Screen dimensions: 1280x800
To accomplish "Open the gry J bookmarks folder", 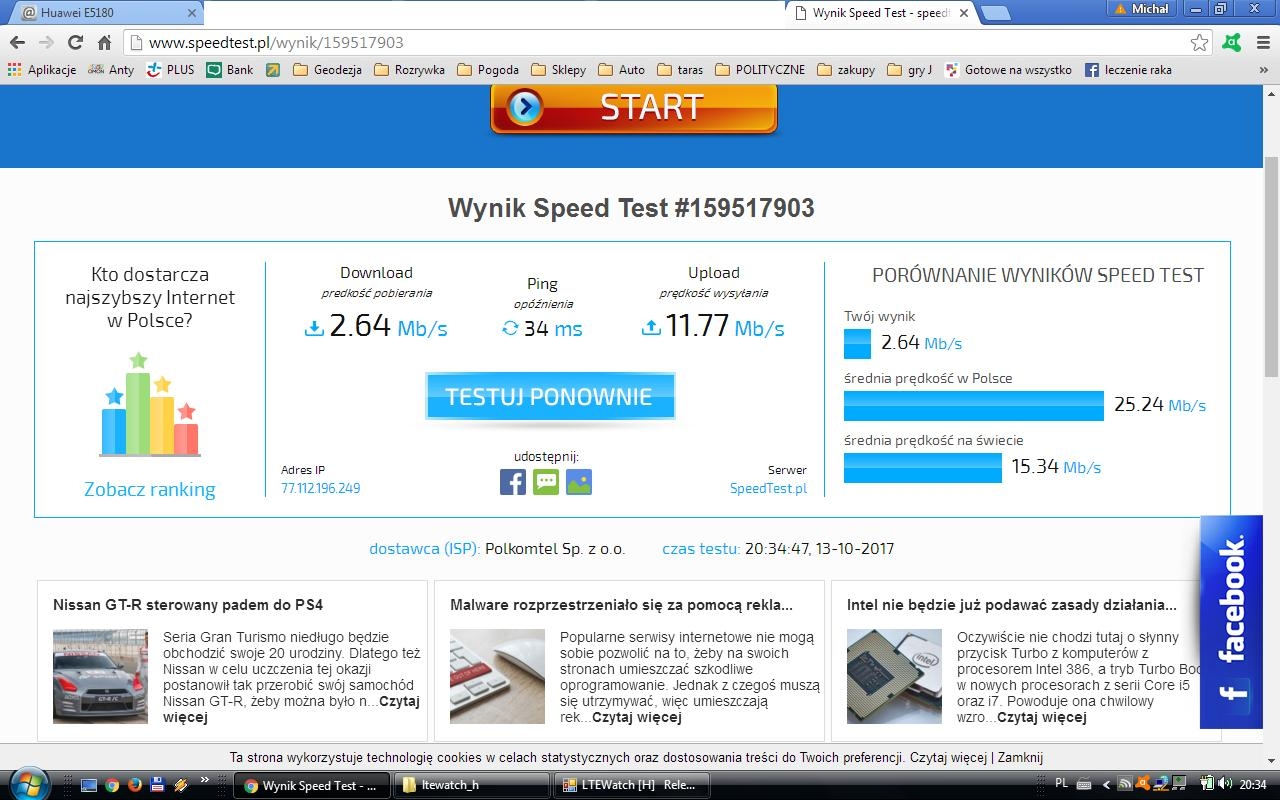I will [x=910, y=70].
